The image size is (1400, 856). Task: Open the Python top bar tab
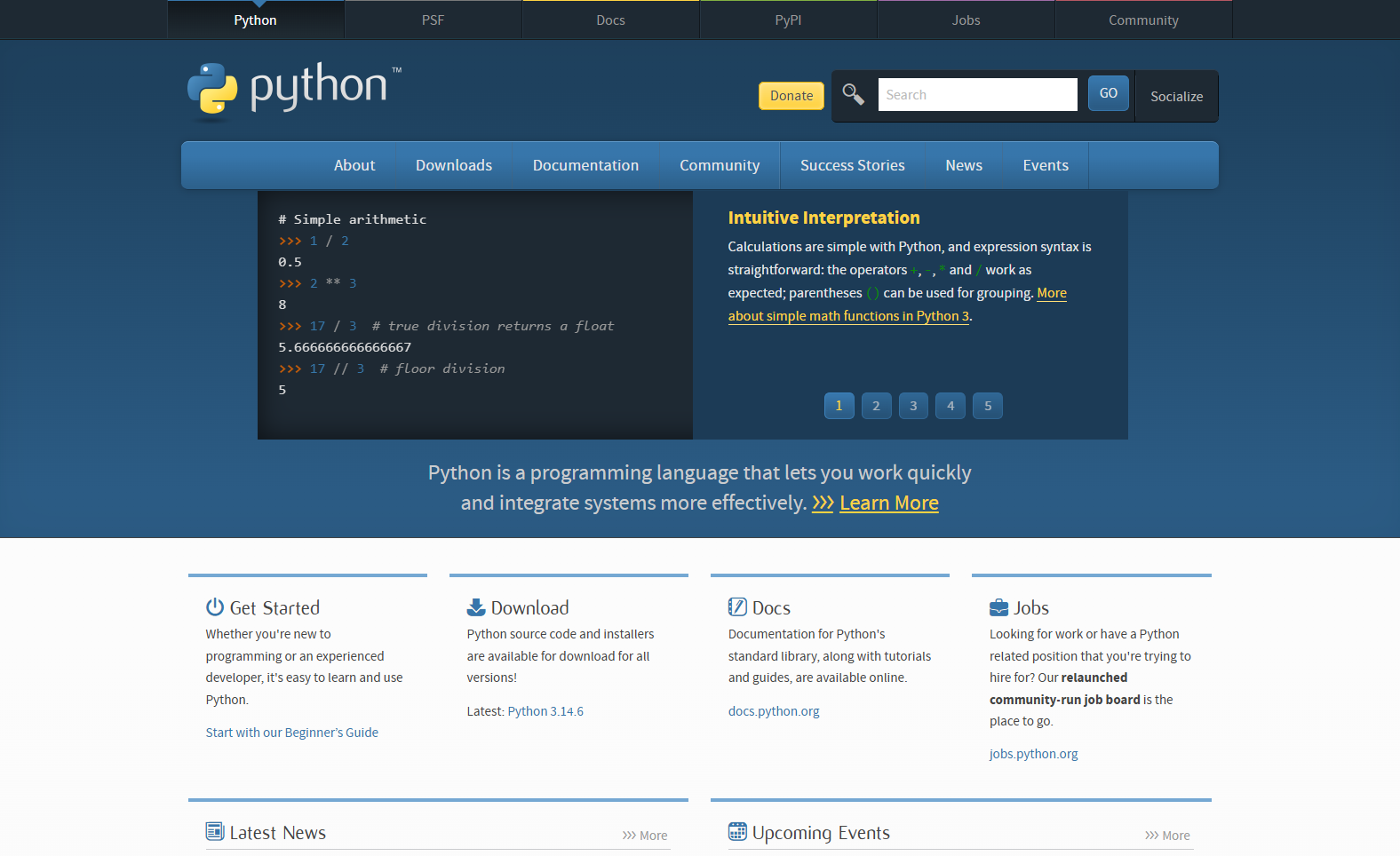[255, 20]
